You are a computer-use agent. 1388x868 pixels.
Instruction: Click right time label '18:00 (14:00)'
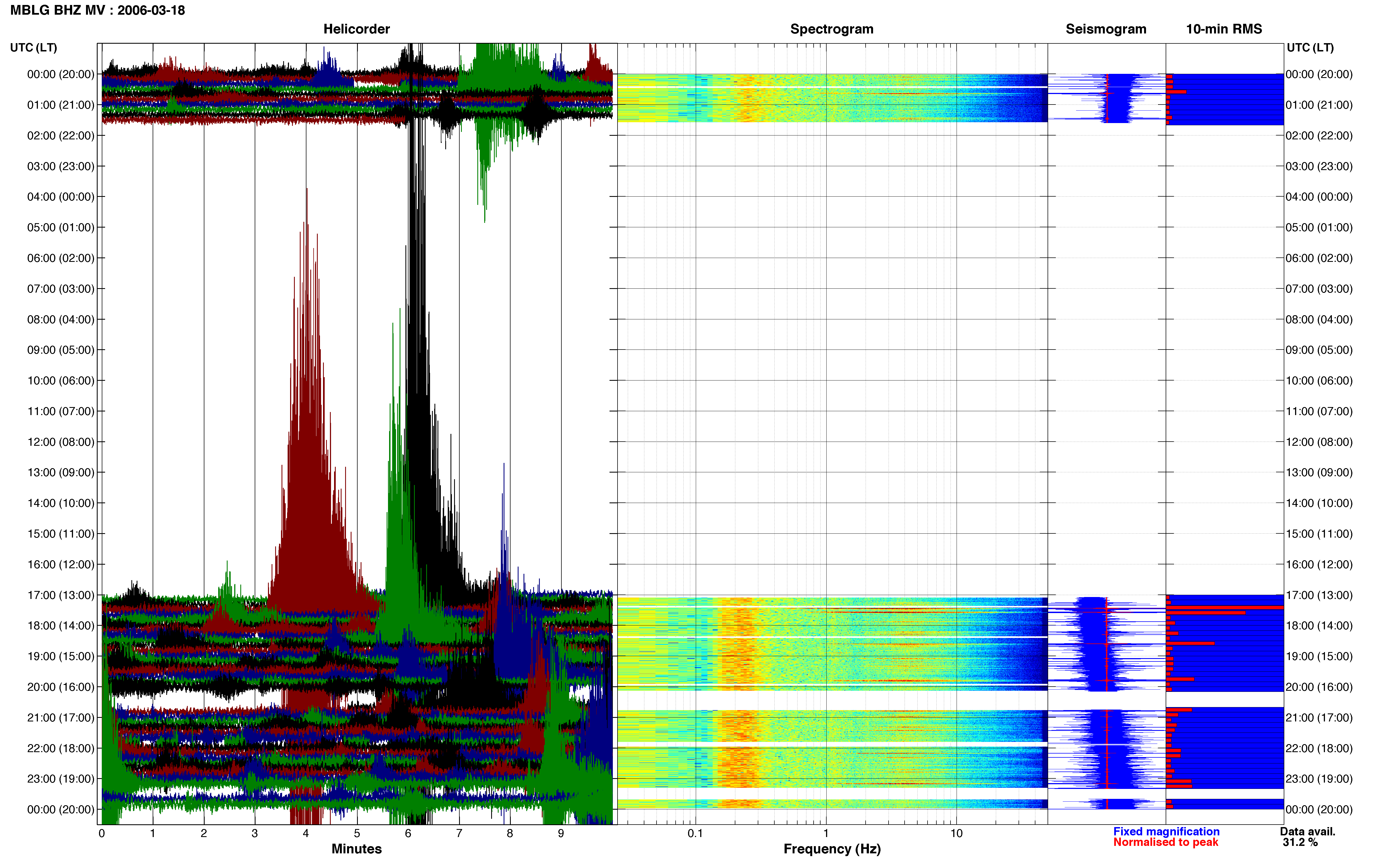(x=1319, y=625)
